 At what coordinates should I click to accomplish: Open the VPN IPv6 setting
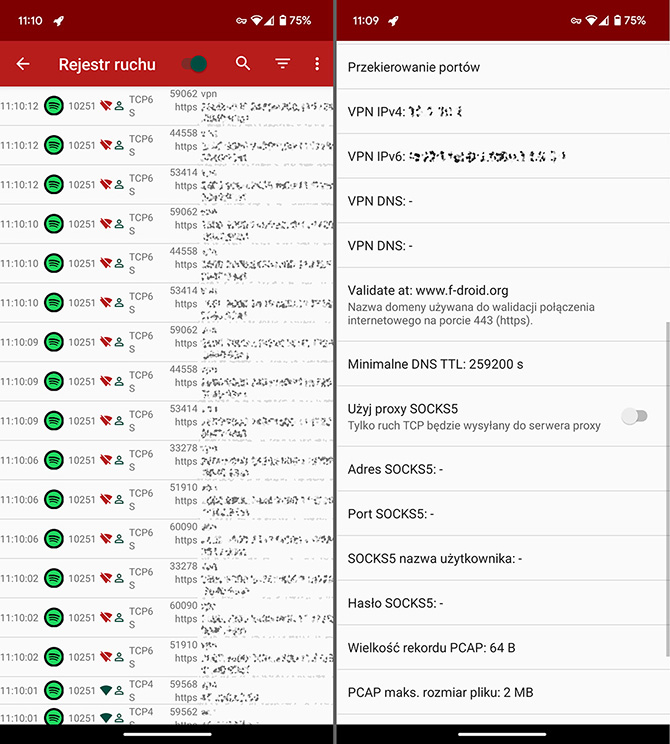[x=503, y=156]
